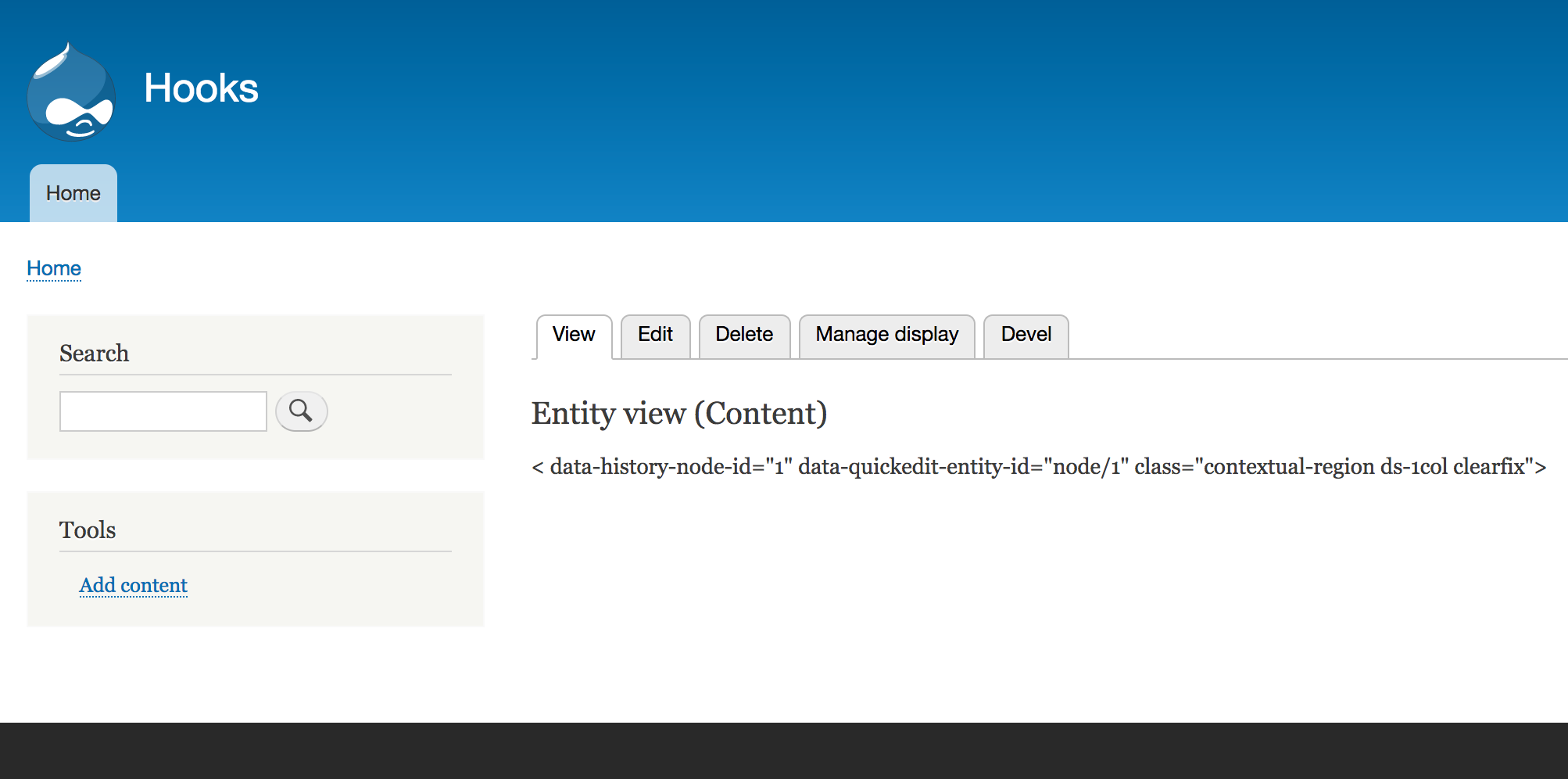Screen dimensions: 1568x779
Task: Click the Add content link
Action: click(134, 585)
